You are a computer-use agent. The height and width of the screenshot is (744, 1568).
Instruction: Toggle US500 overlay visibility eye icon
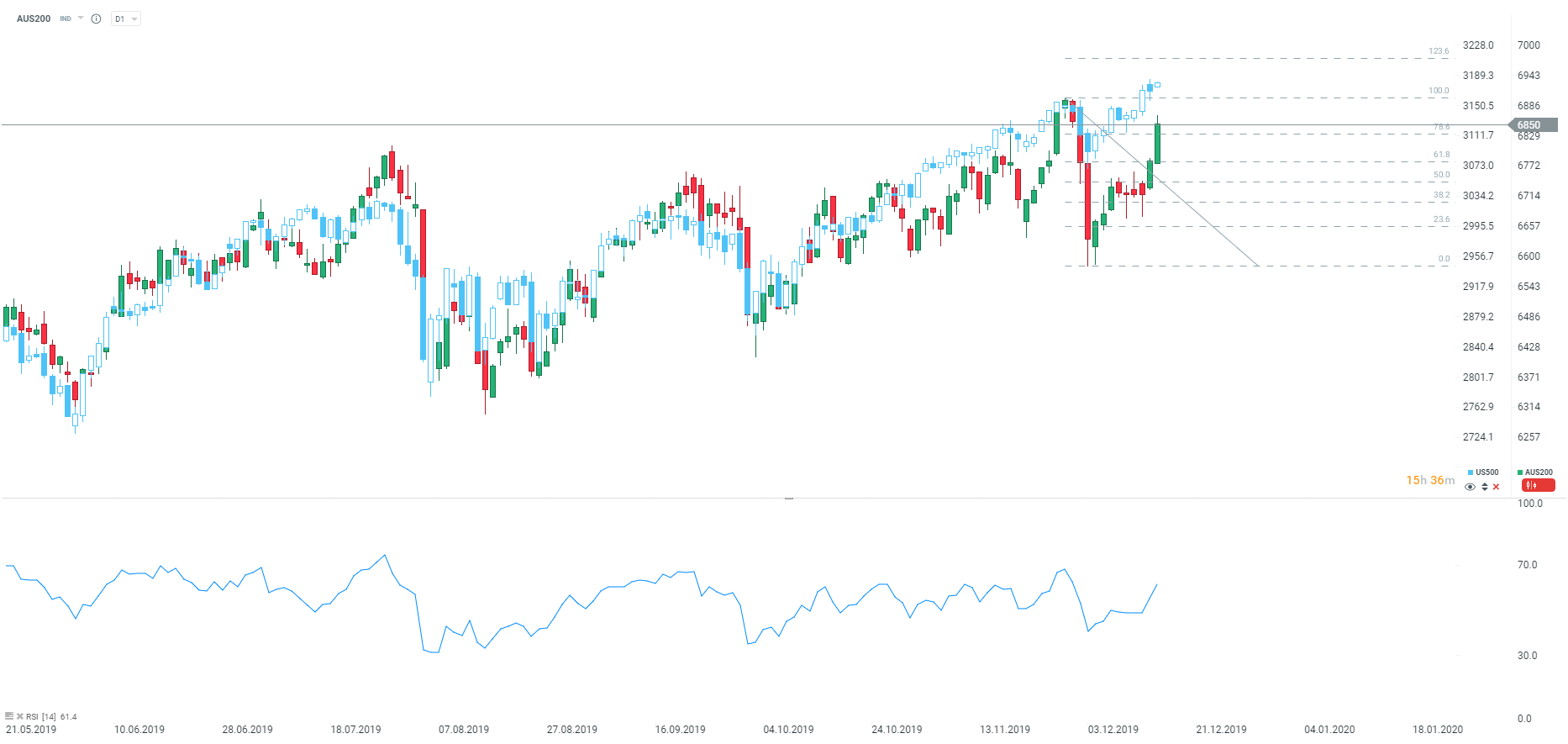point(1470,487)
